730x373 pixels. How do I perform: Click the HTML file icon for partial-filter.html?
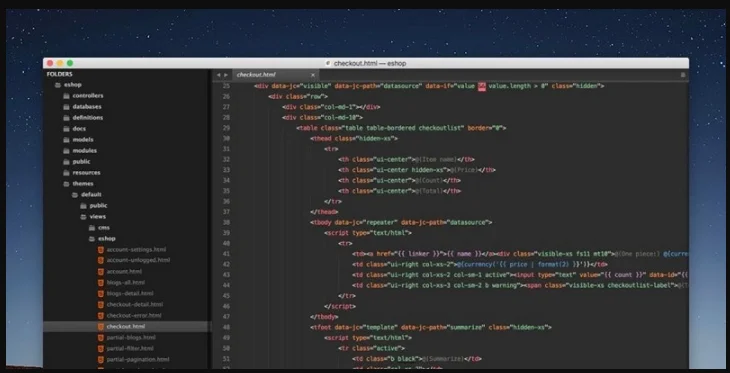pyautogui.click(x=101, y=348)
